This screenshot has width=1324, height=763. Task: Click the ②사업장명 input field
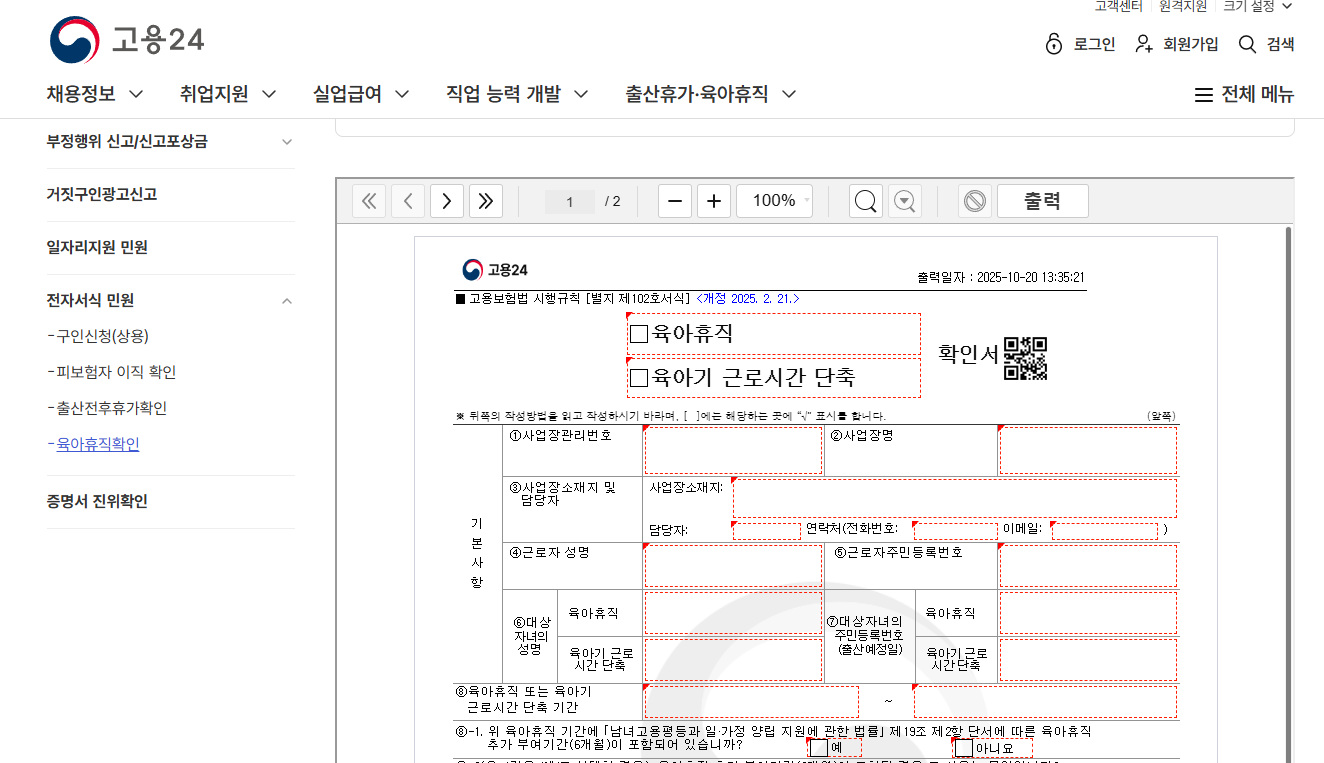pyautogui.click(x=1088, y=451)
